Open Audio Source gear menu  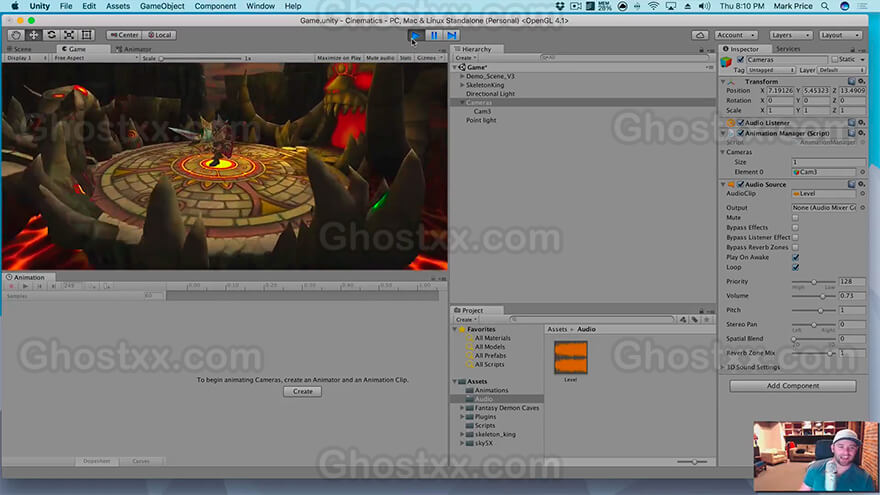pyautogui.click(x=861, y=185)
